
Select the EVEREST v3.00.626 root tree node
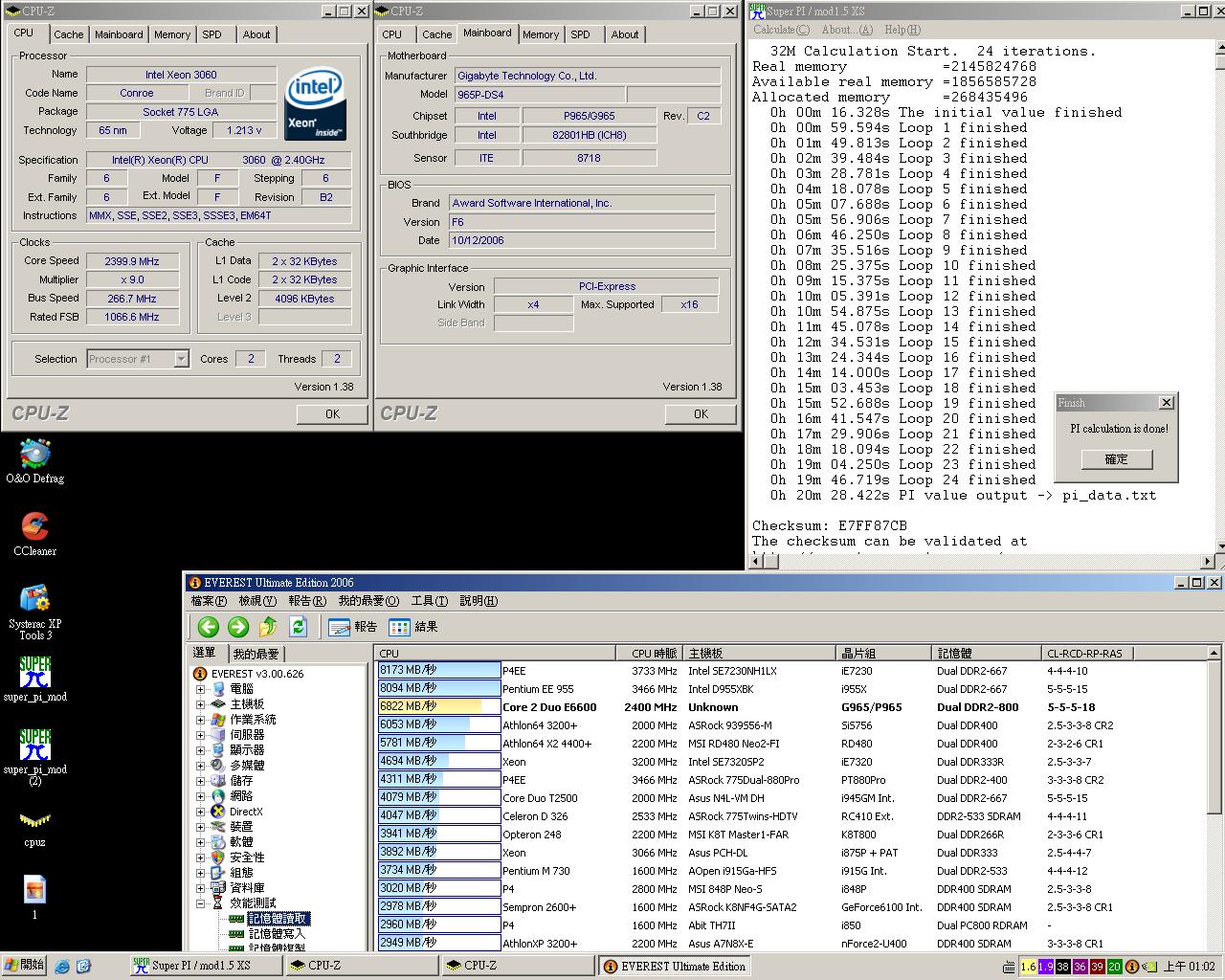click(248, 674)
